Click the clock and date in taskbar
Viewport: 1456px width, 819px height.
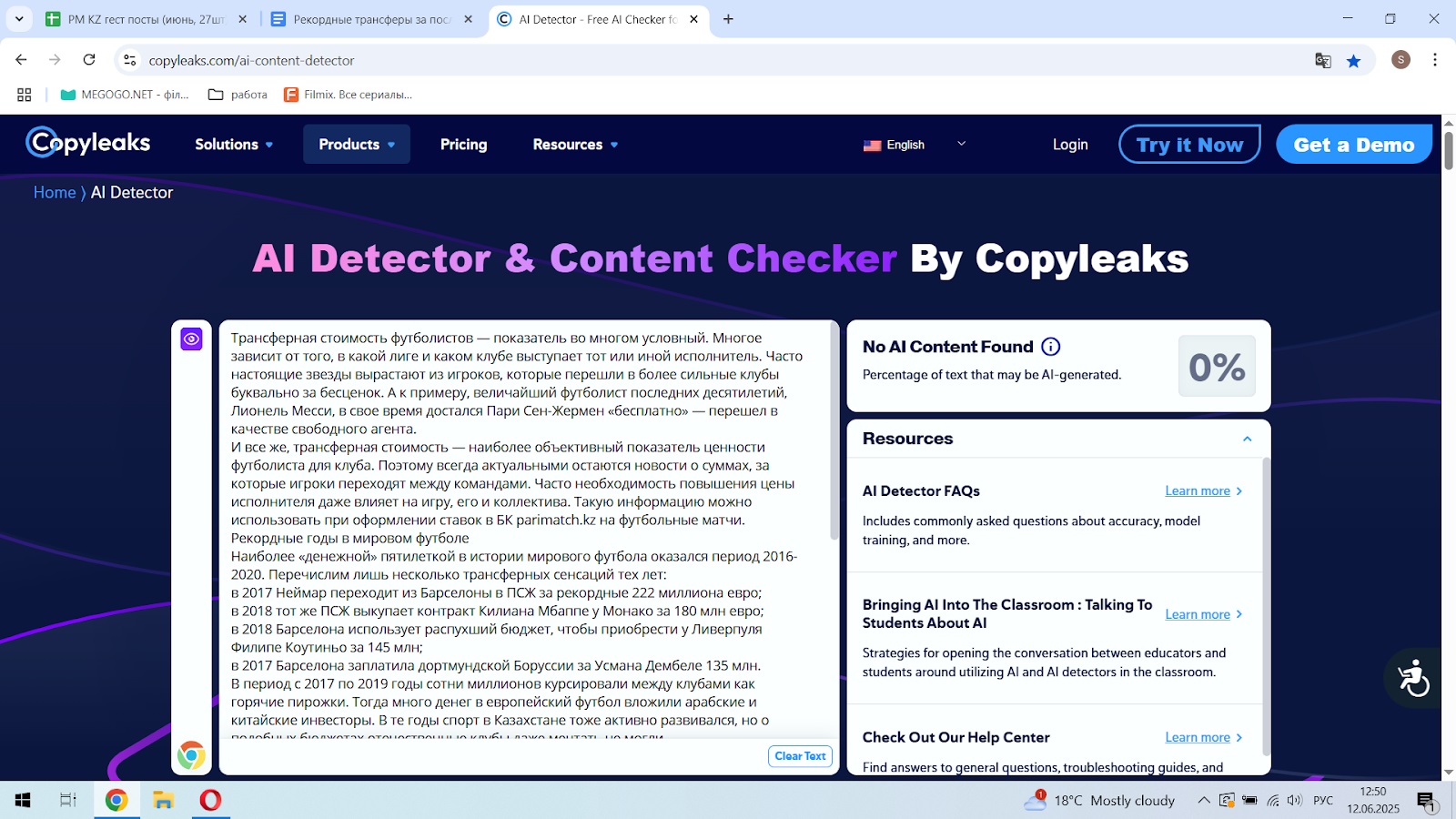tap(1373, 800)
